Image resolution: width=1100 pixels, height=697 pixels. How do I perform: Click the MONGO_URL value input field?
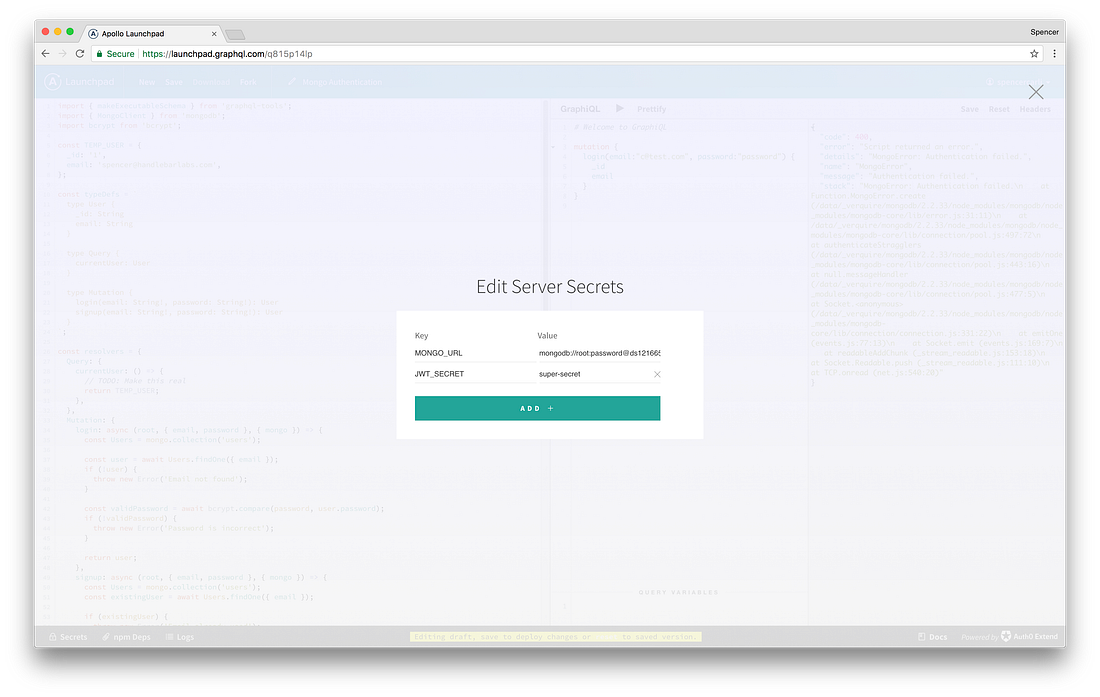(x=597, y=352)
